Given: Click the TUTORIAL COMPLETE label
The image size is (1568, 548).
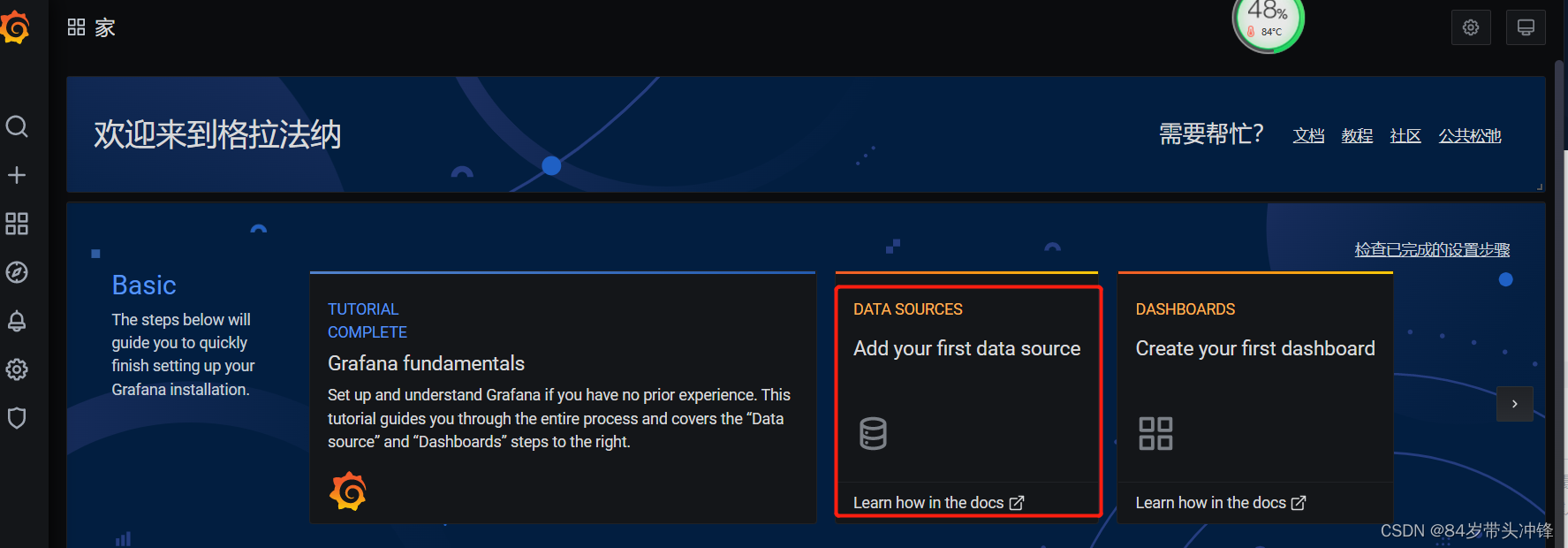Looking at the screenshot, I should coord(367,321).
